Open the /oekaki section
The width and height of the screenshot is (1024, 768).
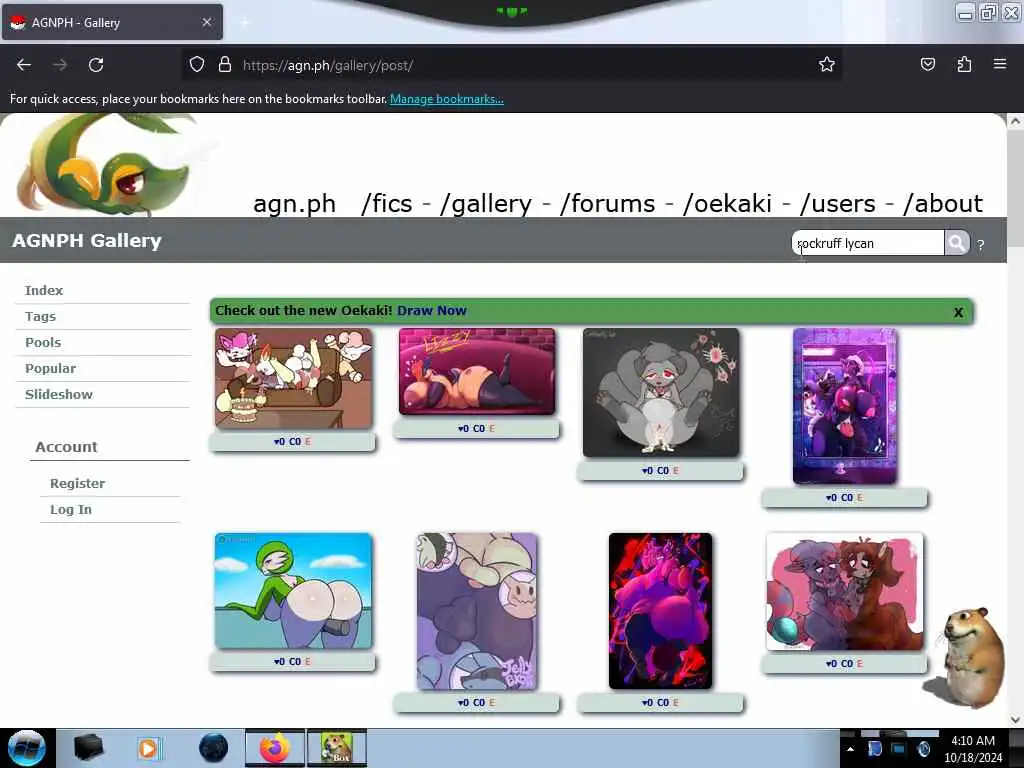pos(727,204)
